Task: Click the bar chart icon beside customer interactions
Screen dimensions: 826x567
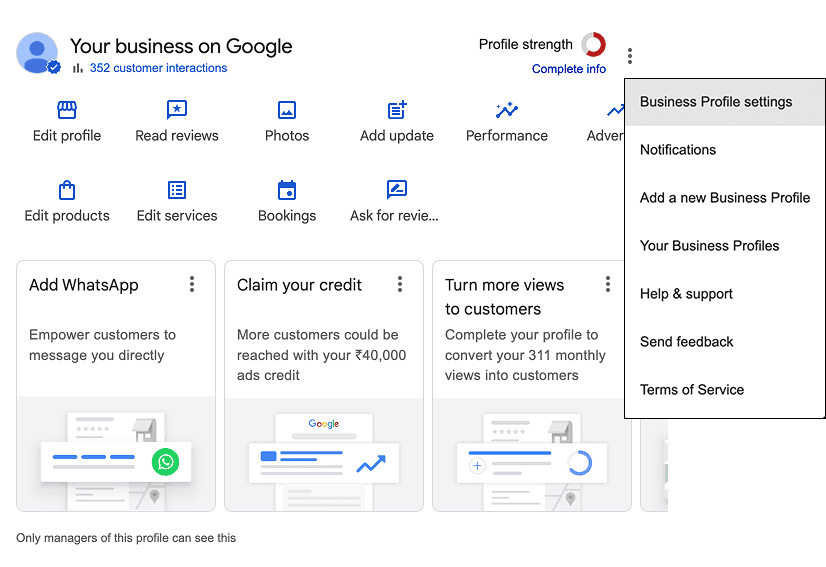Action: [x=78, y=68]
